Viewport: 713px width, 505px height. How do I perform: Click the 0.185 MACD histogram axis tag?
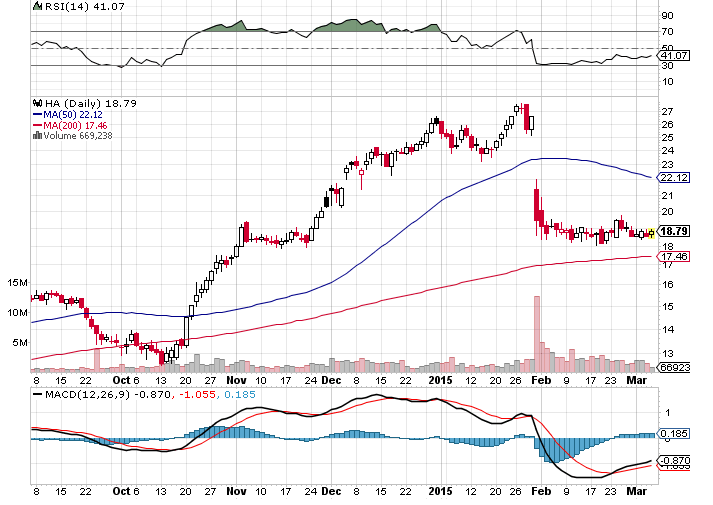point(673,433)
